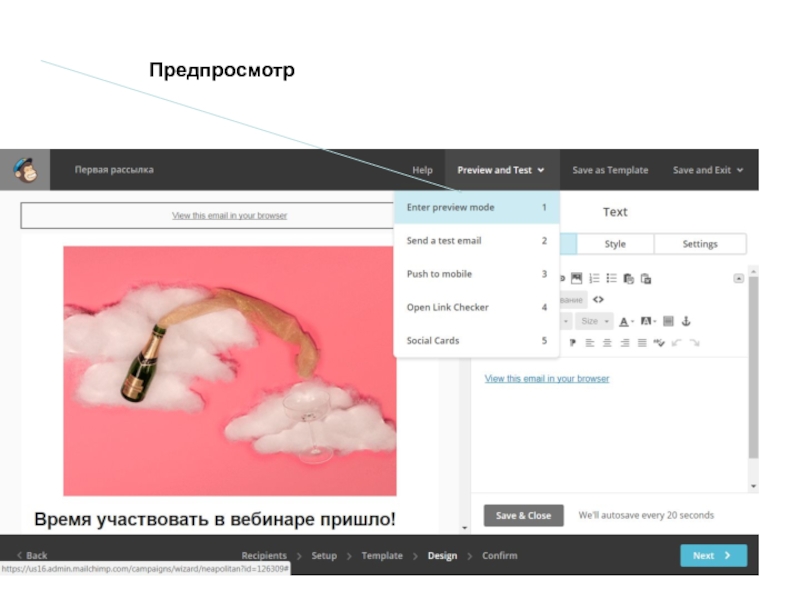Click the paragraph direction icon
The image size is (800, 600).
pos(572,343)
